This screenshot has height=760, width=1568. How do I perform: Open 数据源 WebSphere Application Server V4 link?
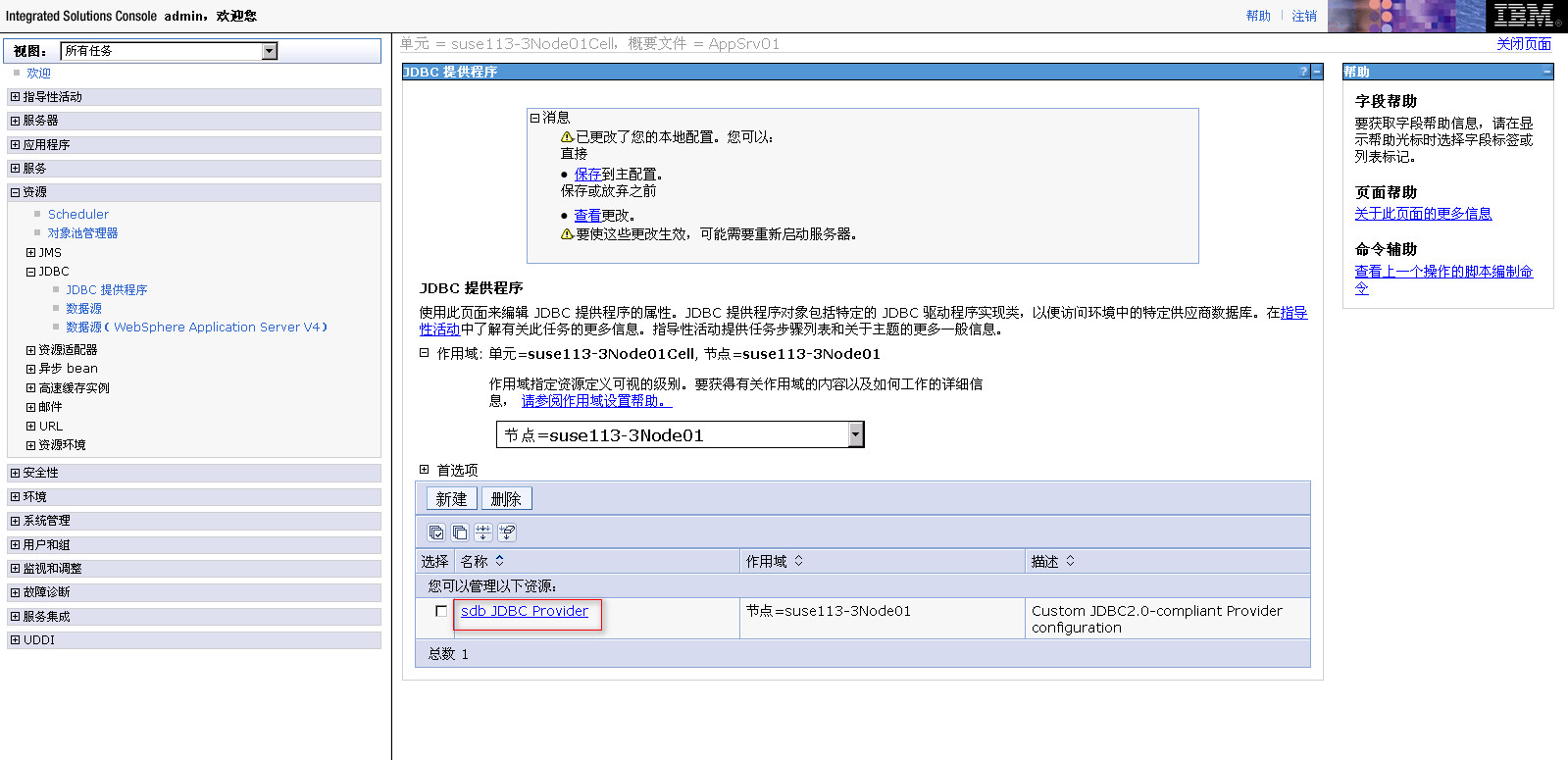197,328
